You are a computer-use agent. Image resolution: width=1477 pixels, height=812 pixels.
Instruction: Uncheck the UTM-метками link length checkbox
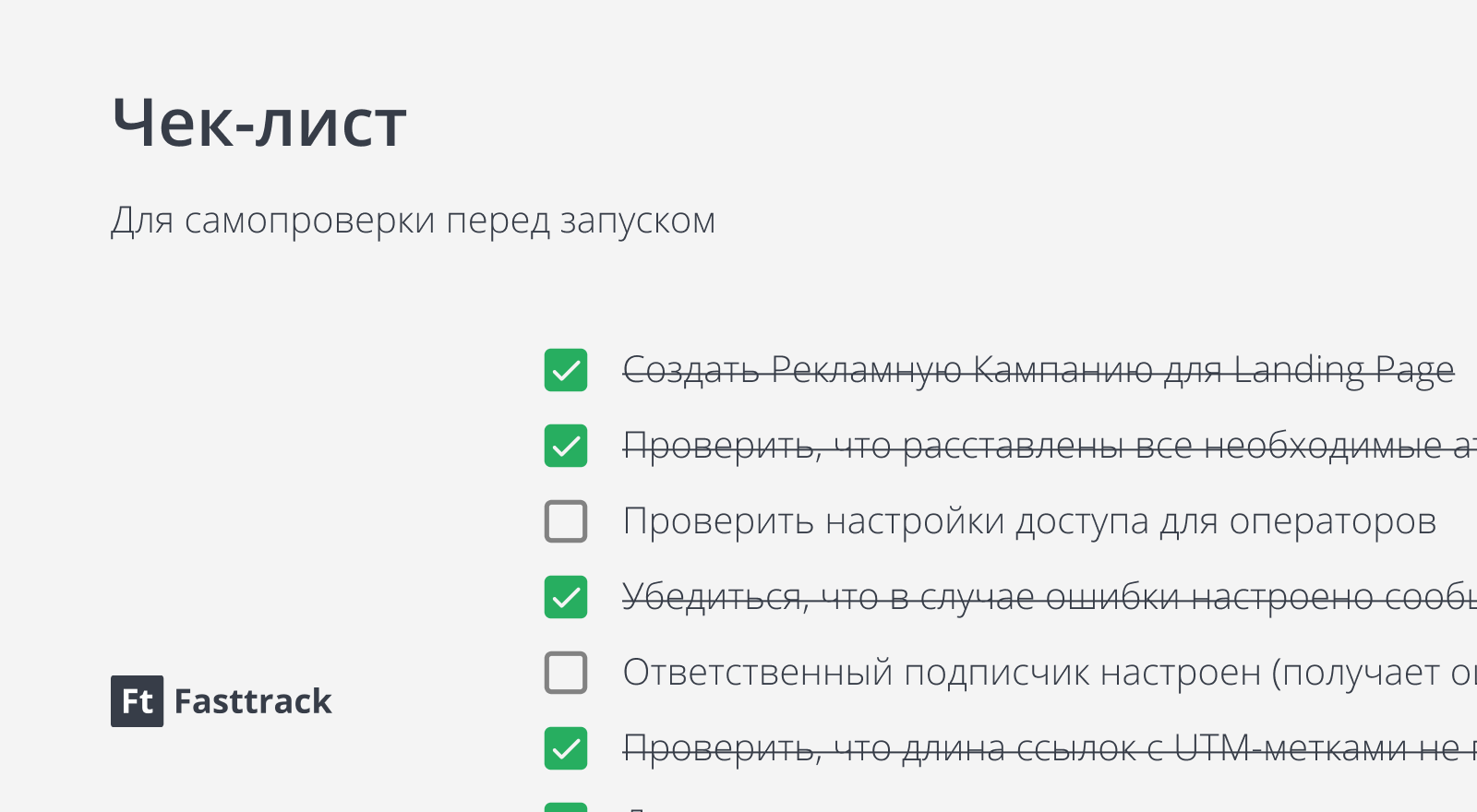click(566, 748)
